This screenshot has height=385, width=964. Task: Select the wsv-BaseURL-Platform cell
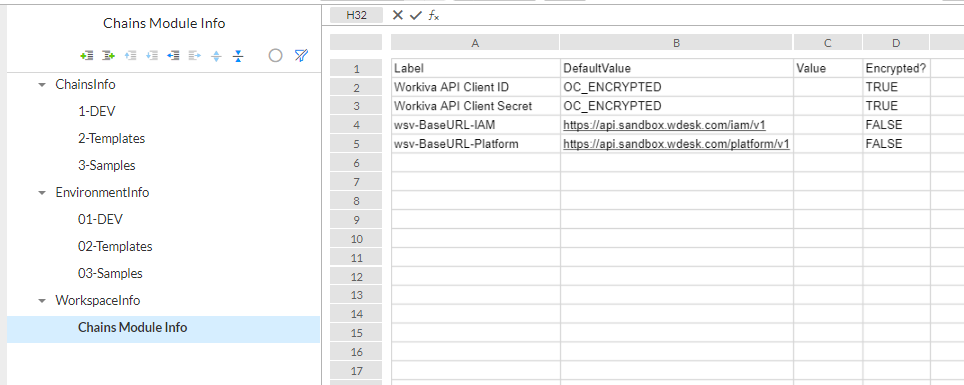pyautogui.click(x=475, y=144)
